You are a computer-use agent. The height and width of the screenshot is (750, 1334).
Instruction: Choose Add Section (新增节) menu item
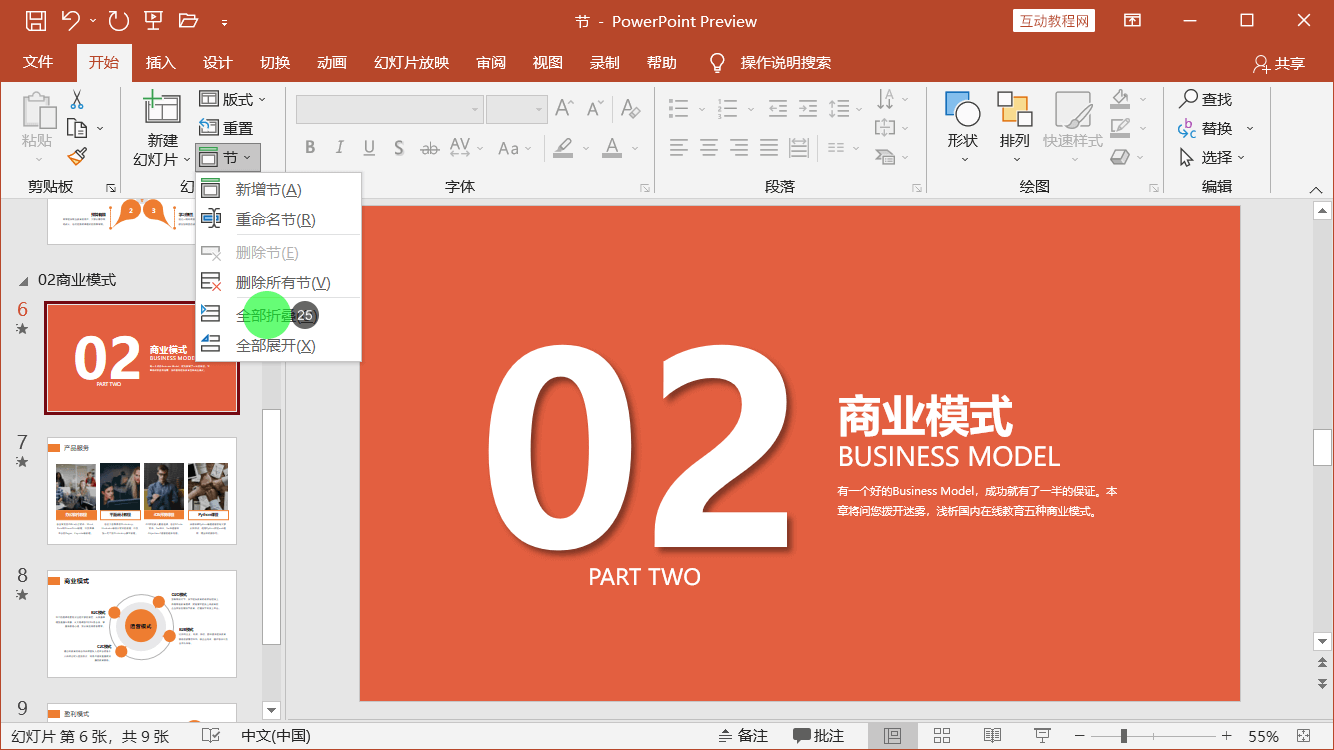click(278, 189)
